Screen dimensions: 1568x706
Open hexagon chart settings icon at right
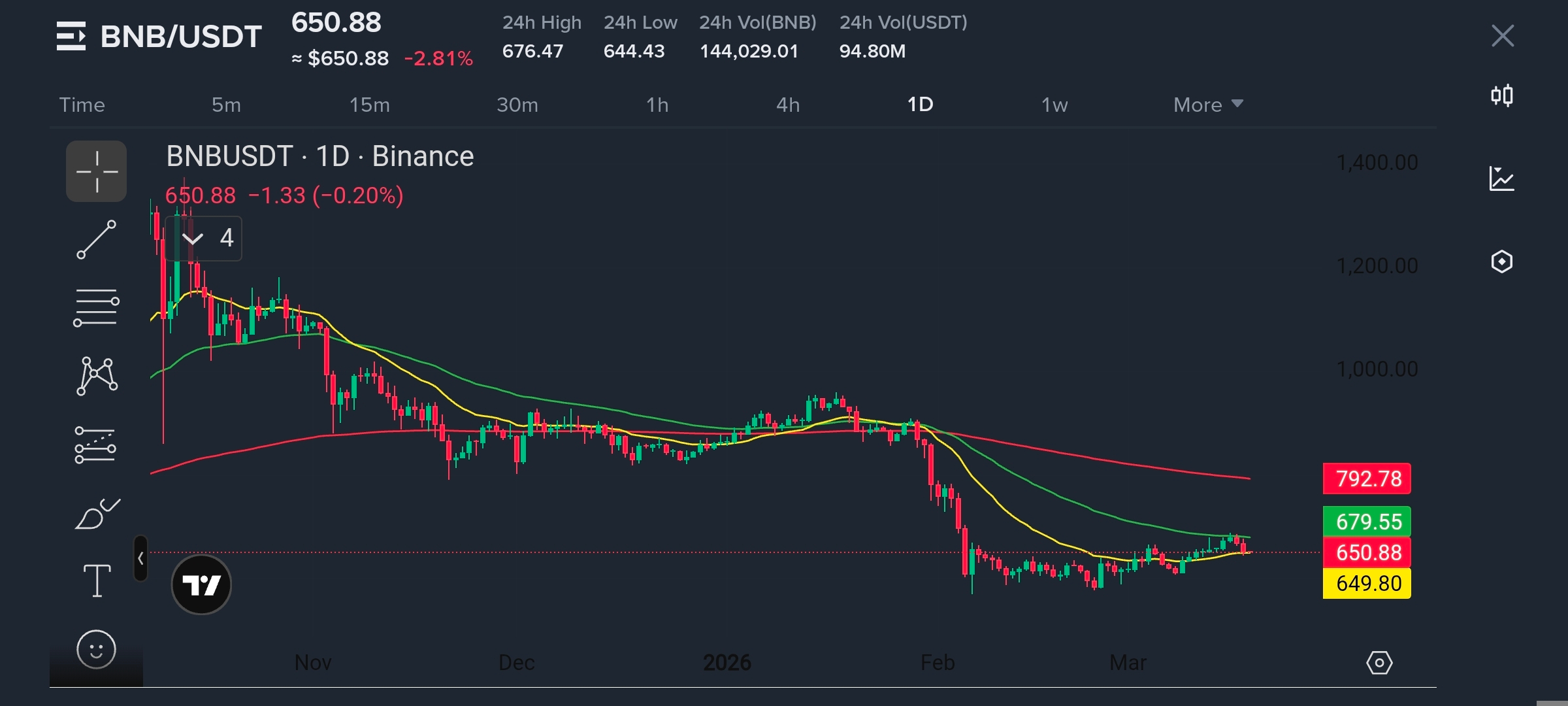pos(1501,261)
